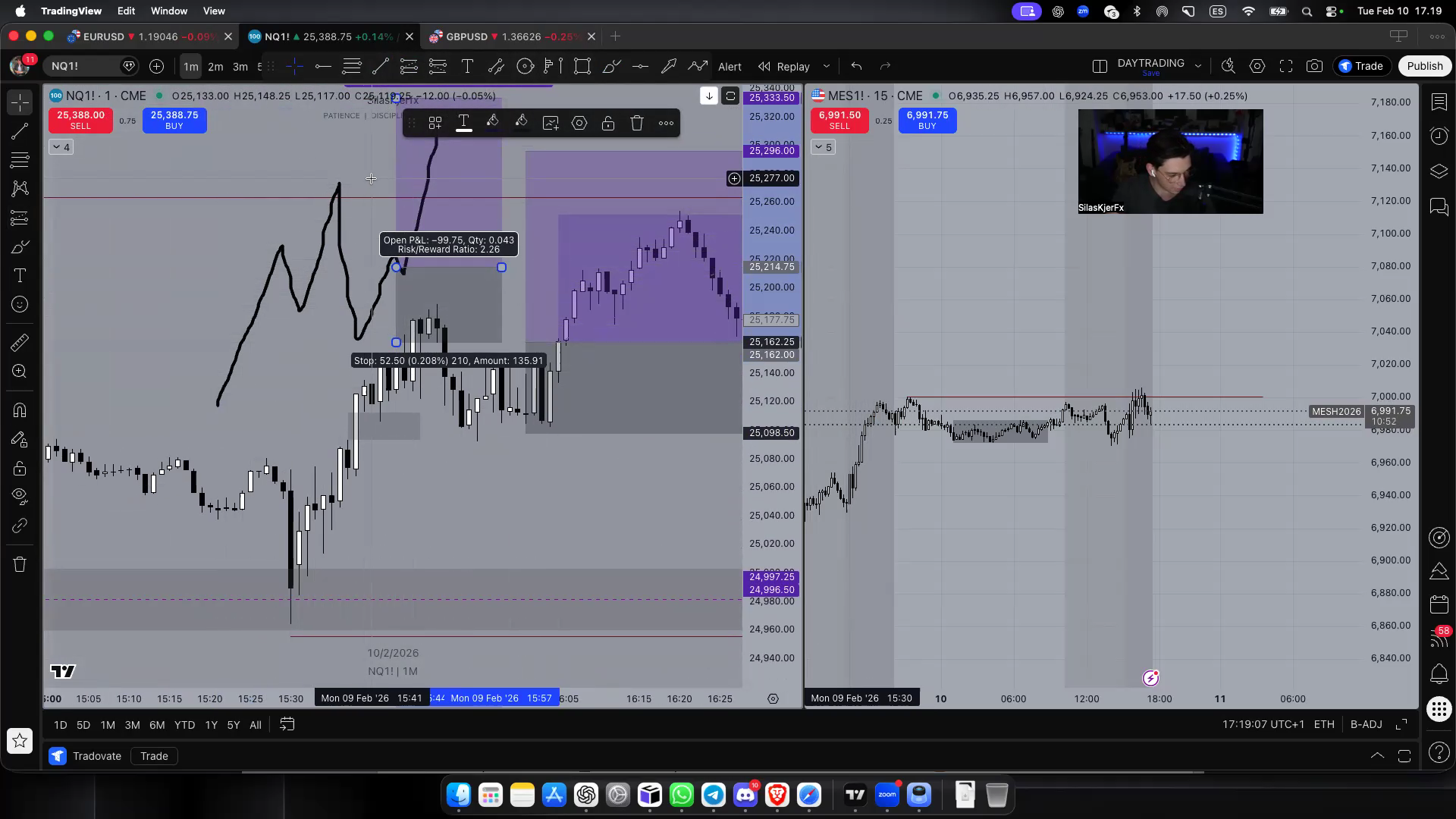Open the object tree layers panel
Image resolution: width=1456 pixels, height=819 pixels.
(1439, 171)
